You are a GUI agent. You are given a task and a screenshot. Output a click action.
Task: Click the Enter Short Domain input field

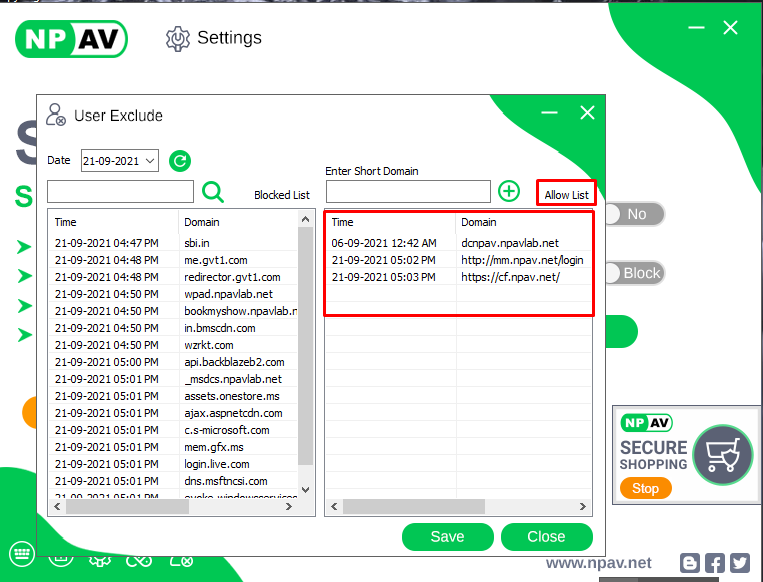tap(408, 191)
